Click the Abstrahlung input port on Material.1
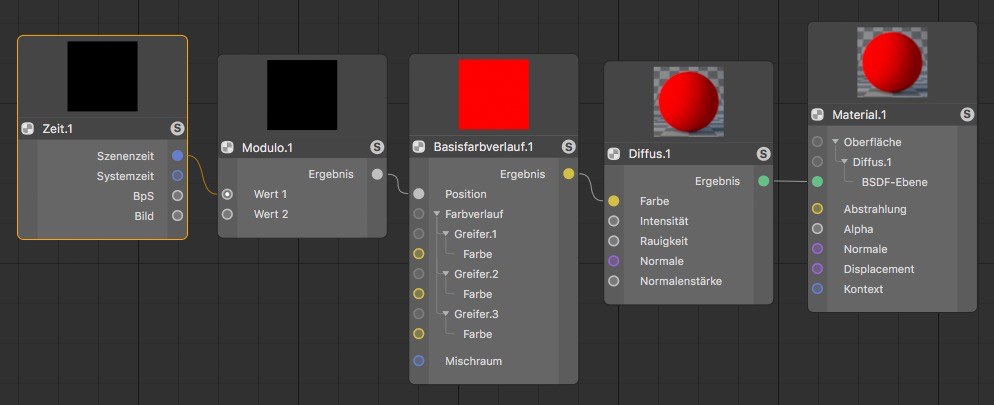Screen dimensions: 994x405 [x=817, y=209]
